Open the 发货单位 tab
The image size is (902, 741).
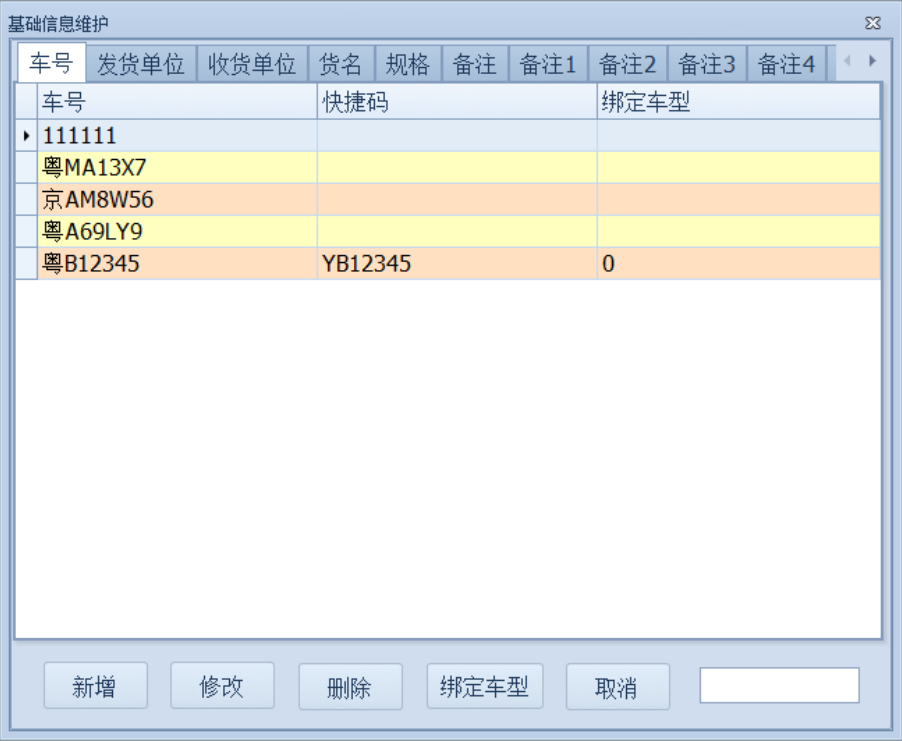click(140, 64)
